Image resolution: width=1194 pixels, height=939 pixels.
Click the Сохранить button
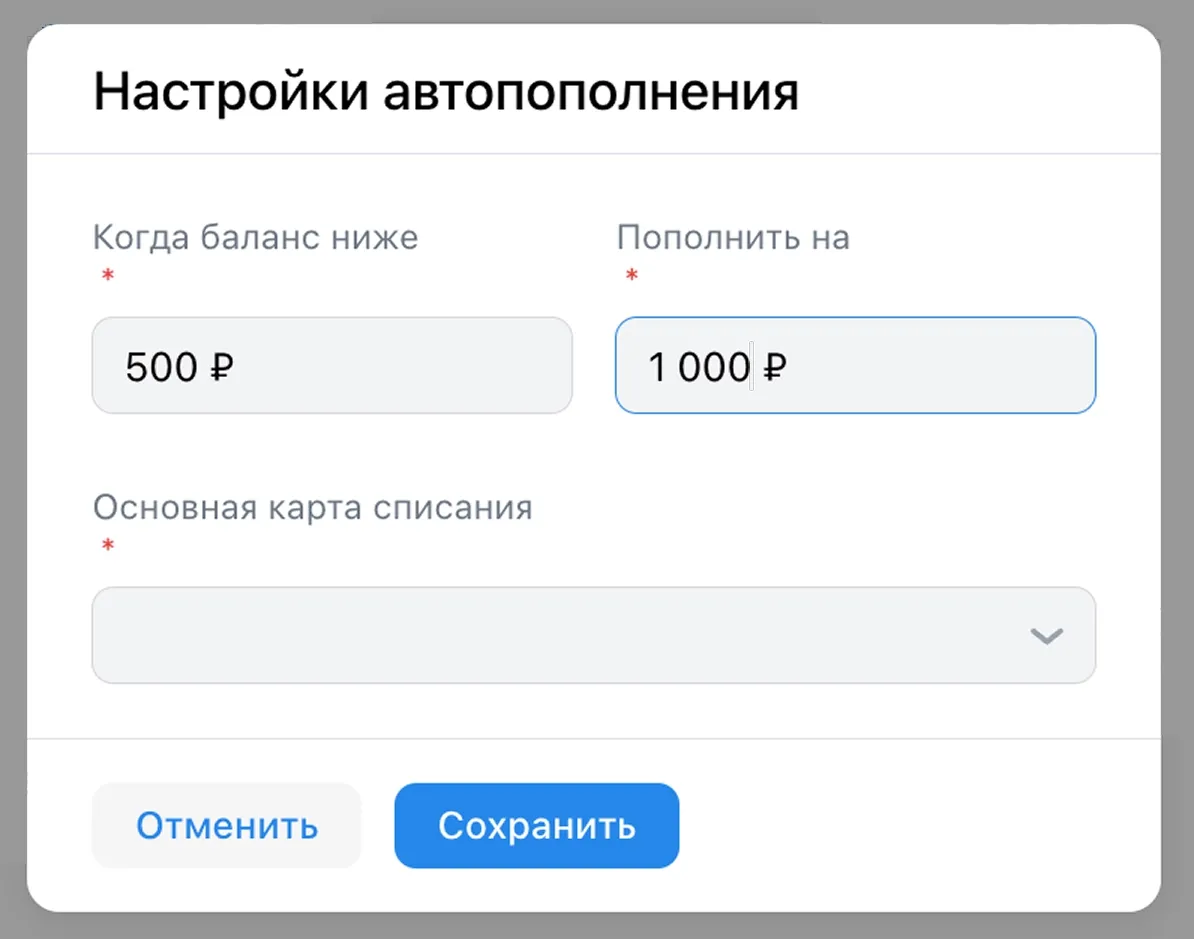pos(536,826)
